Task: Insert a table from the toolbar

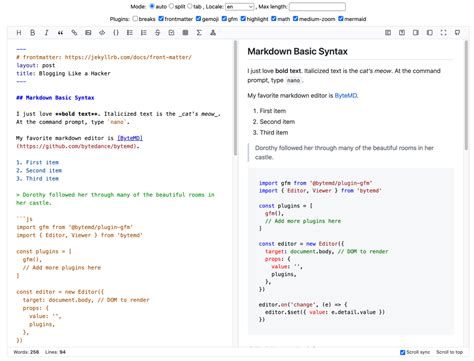Action: click(x=185, y=33)
